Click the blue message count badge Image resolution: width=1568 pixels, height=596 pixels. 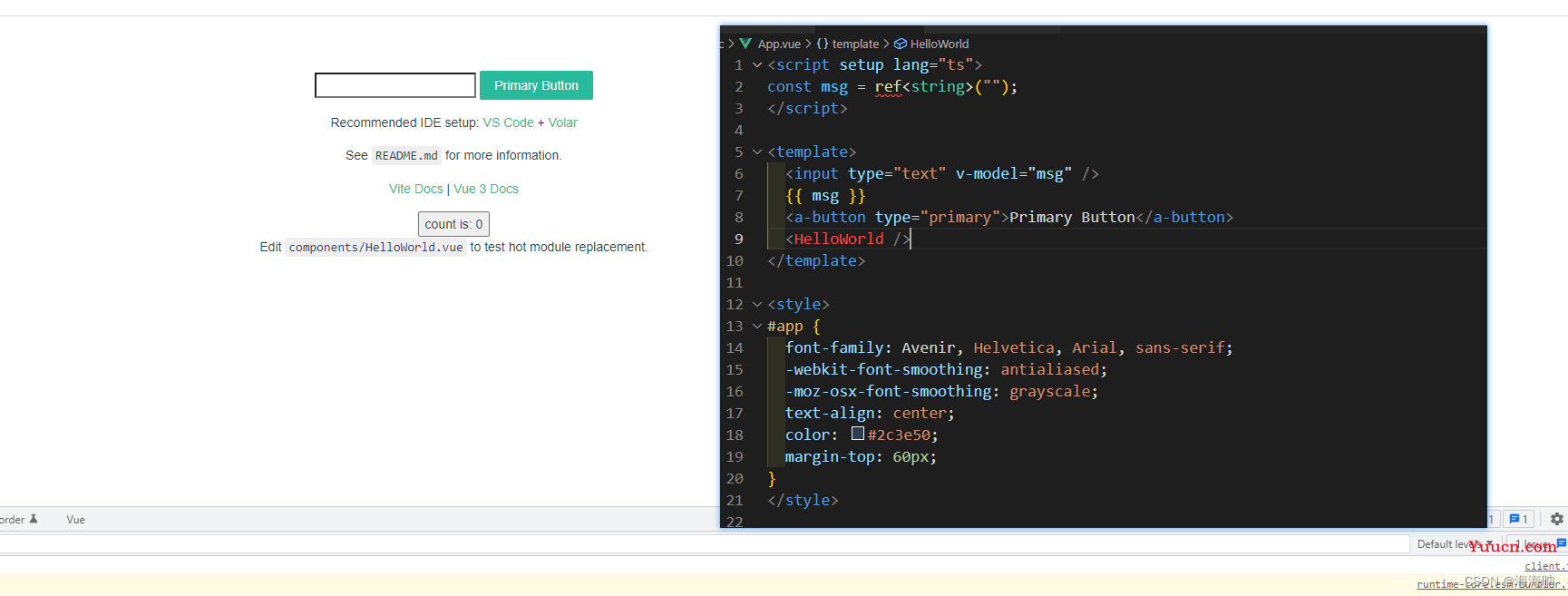tap(1518, 519)
